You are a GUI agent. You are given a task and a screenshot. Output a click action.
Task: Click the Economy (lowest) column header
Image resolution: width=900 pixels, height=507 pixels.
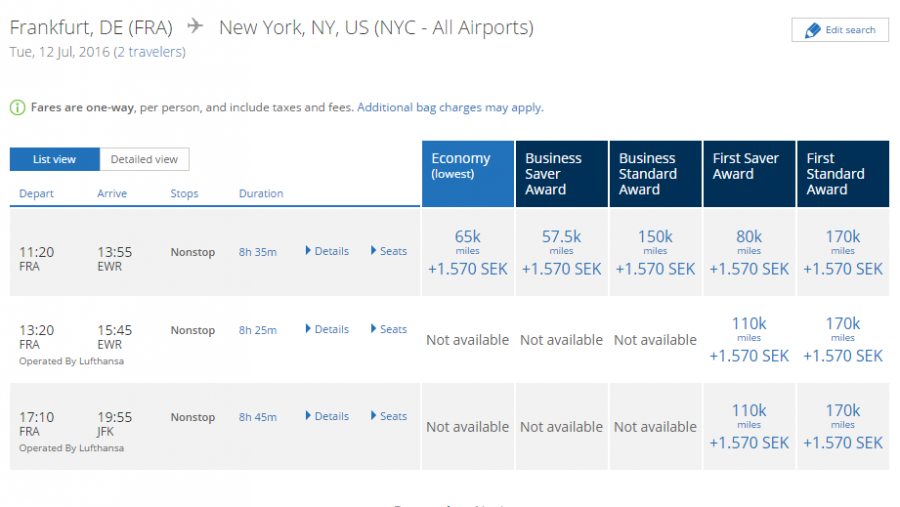point(467,173)
